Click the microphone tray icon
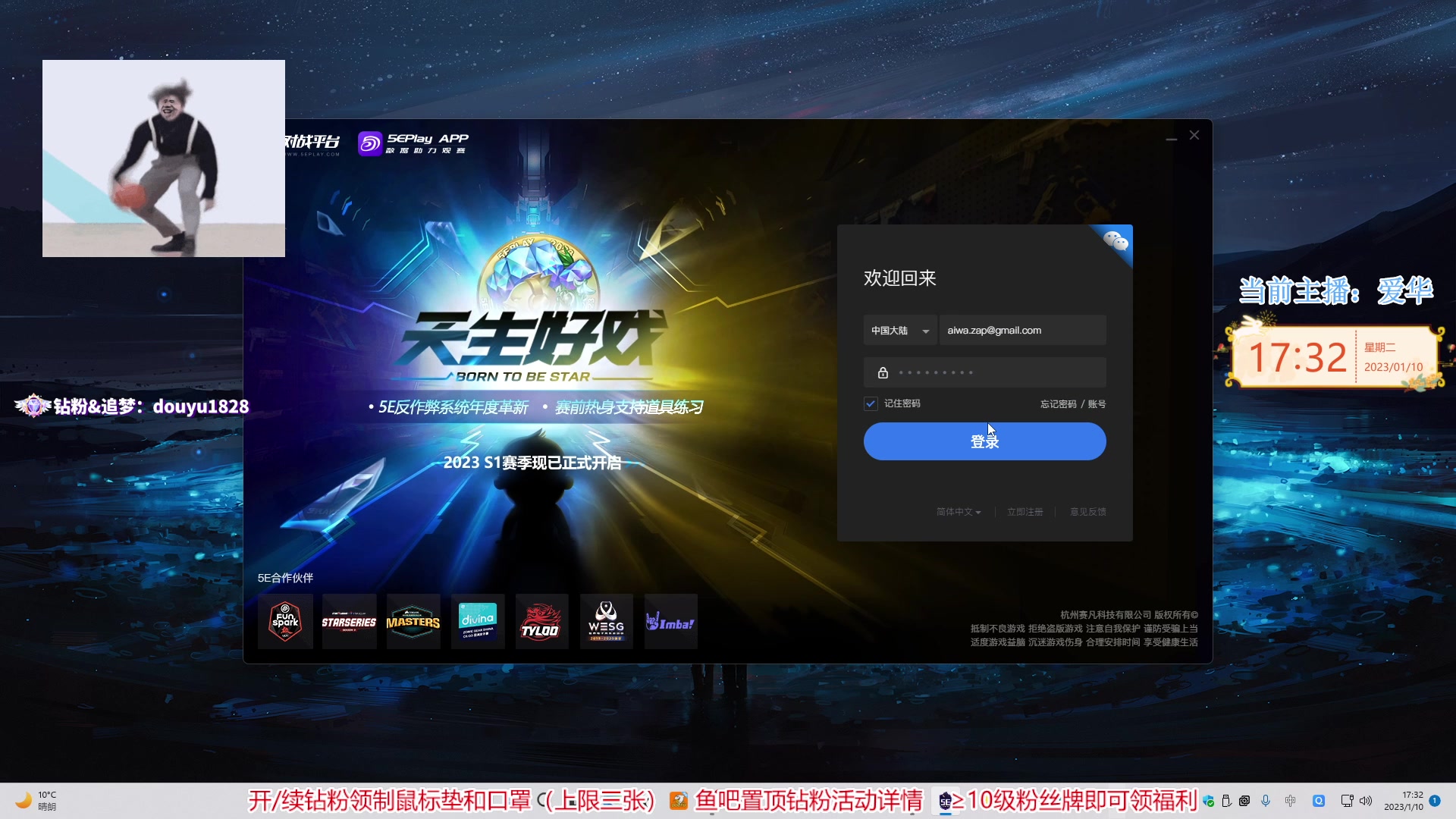This screenshot has height=819, width=1456. [x=1266, y=801]
